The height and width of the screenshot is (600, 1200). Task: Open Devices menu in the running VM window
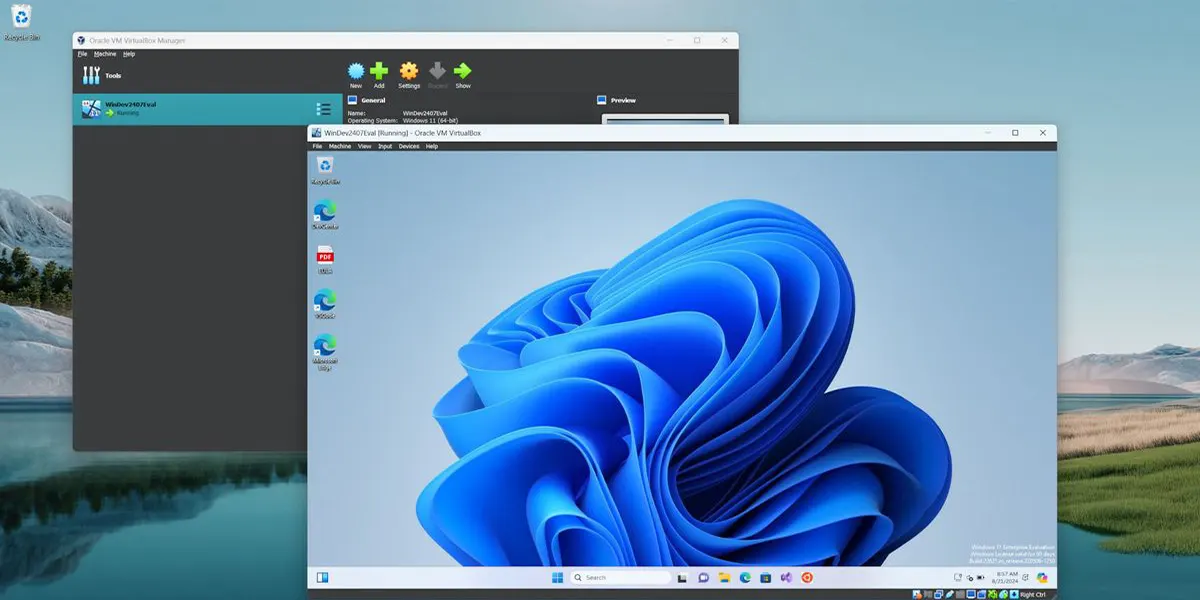tap(409, 146)
